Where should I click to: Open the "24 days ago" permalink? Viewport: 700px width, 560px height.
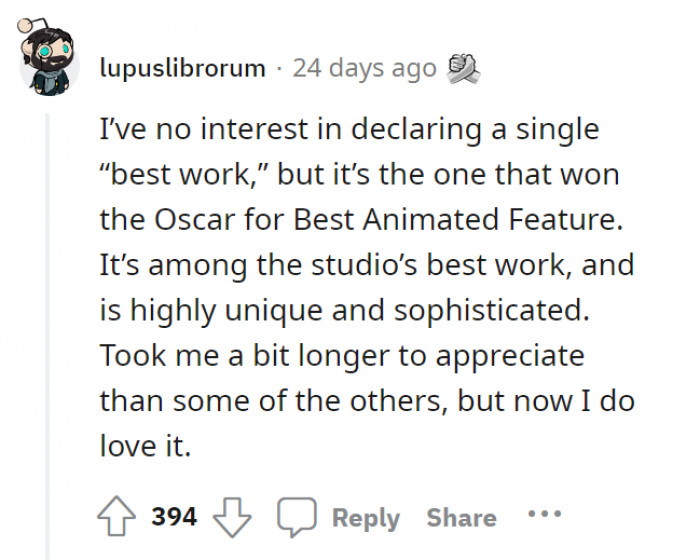click(x=366, y=69)
